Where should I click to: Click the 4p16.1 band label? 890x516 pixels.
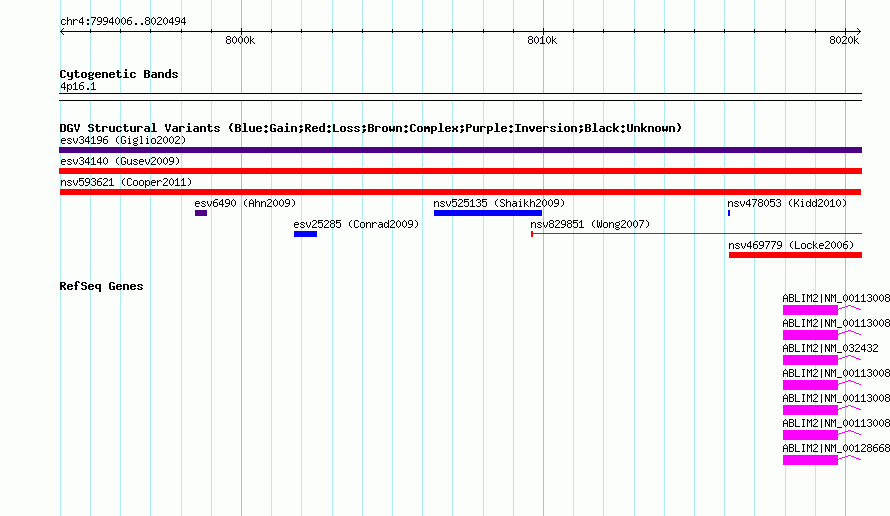[x=78, y=86]
